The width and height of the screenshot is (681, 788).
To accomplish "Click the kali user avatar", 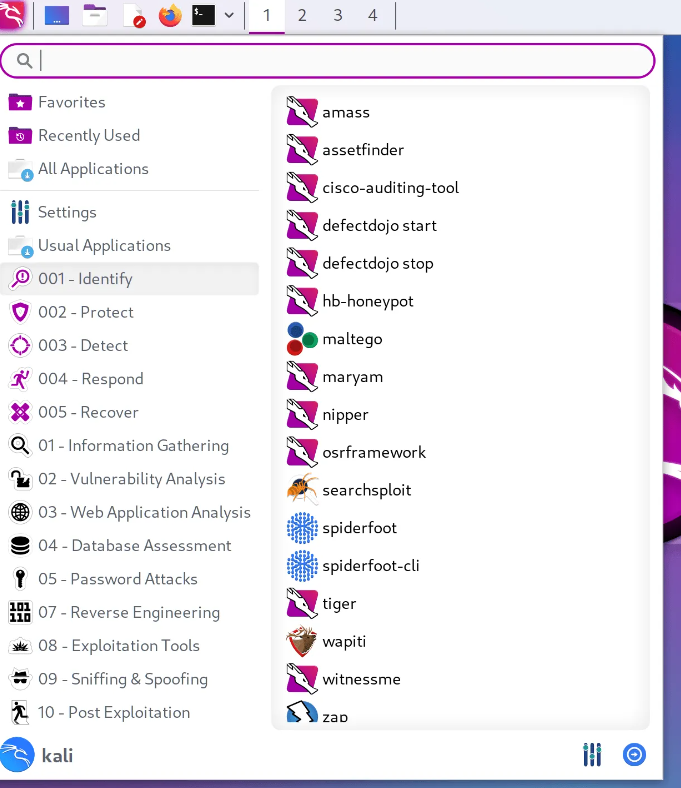I will (x=17, y=754).
